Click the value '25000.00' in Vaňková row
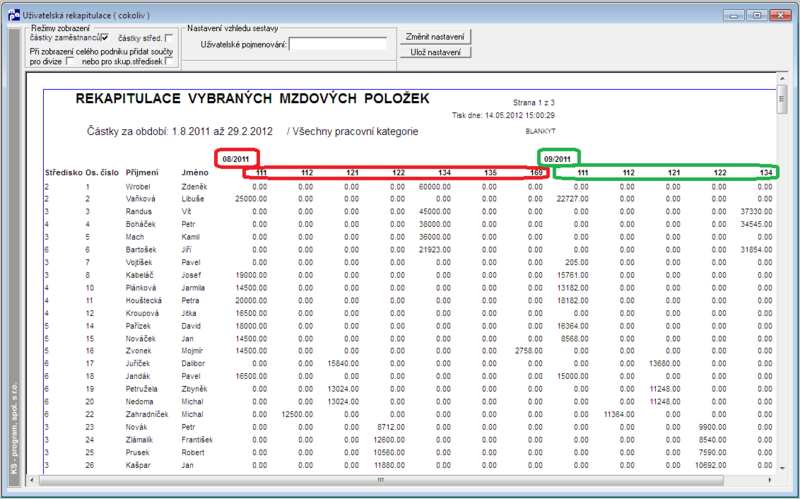This screenshot has height=499, width=800. point(251,199)
